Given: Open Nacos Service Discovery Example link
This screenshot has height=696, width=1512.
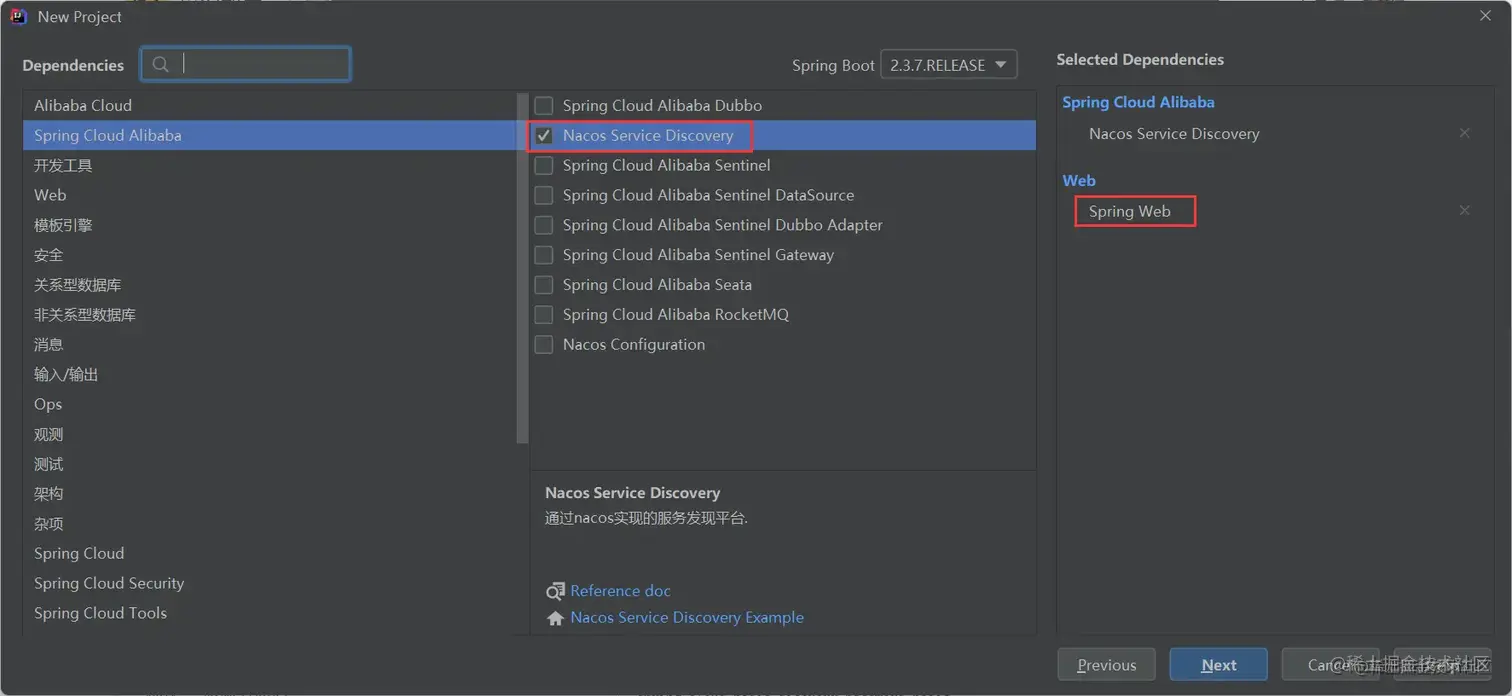Looking at the screenshot, I should pyautogui.click(x=687, y=618).
